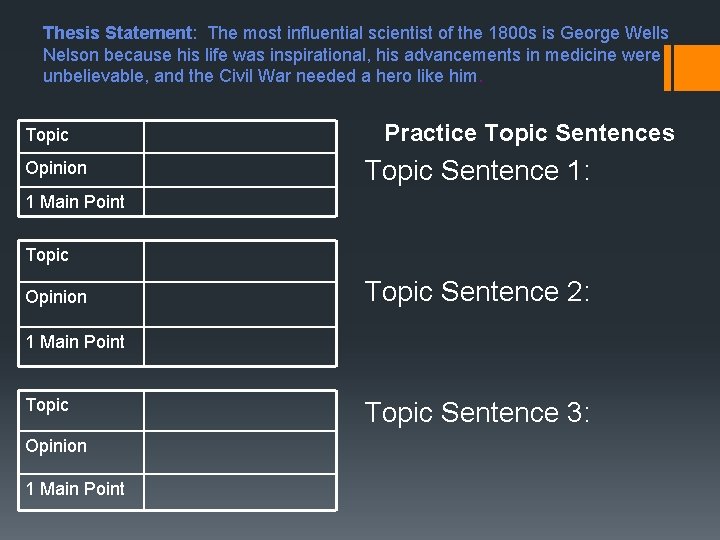Image resolution: width=720 pixels, height=540 pixels.
Task: Click empty Topic cell in second table
Action: coord(240,261)
